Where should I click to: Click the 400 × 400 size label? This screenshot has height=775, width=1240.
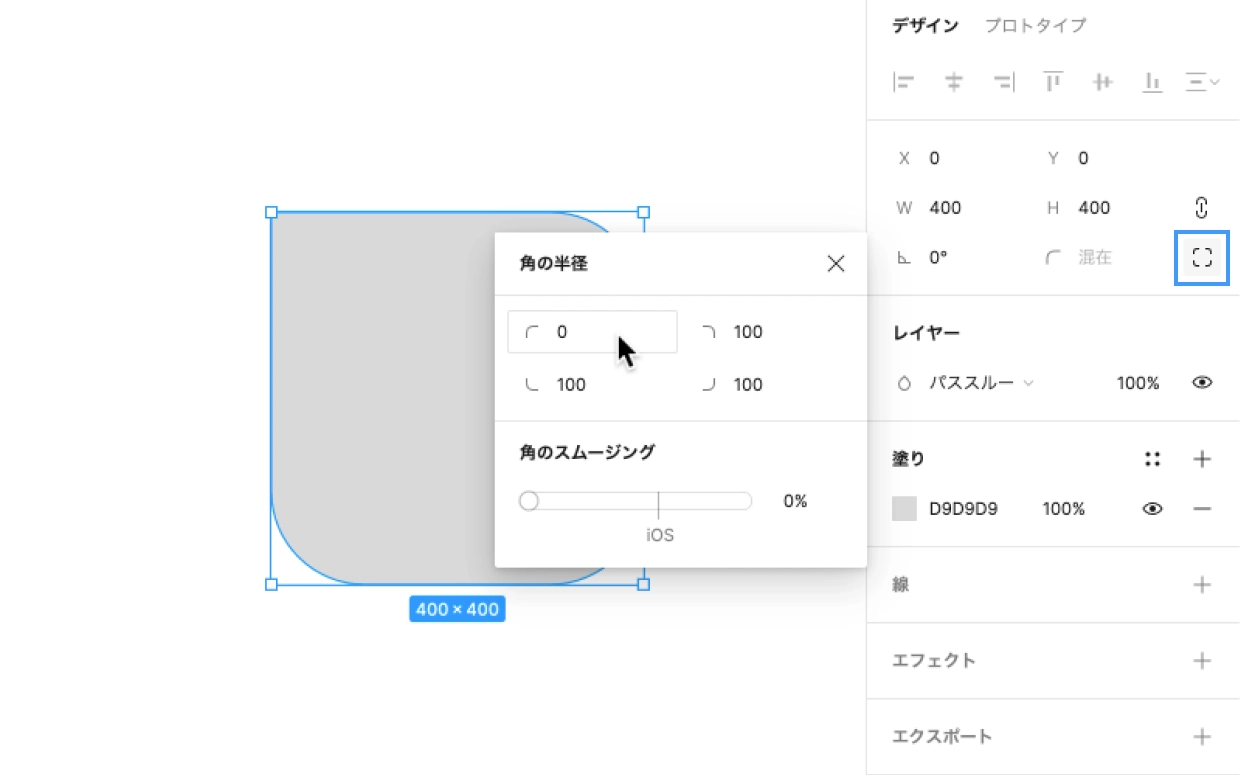457,609
